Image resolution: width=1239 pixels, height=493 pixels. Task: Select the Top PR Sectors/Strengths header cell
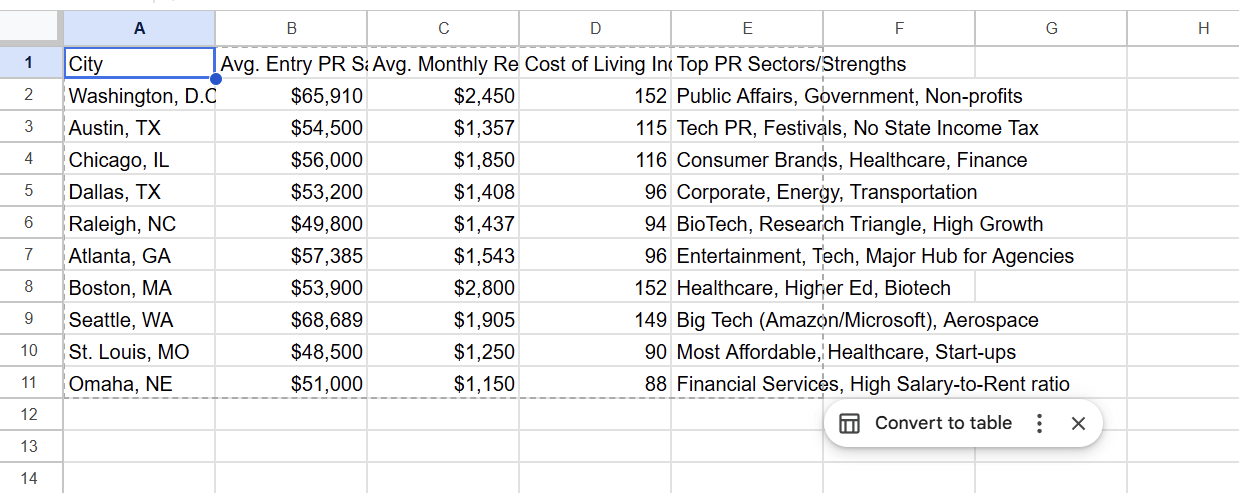[747, 64]
